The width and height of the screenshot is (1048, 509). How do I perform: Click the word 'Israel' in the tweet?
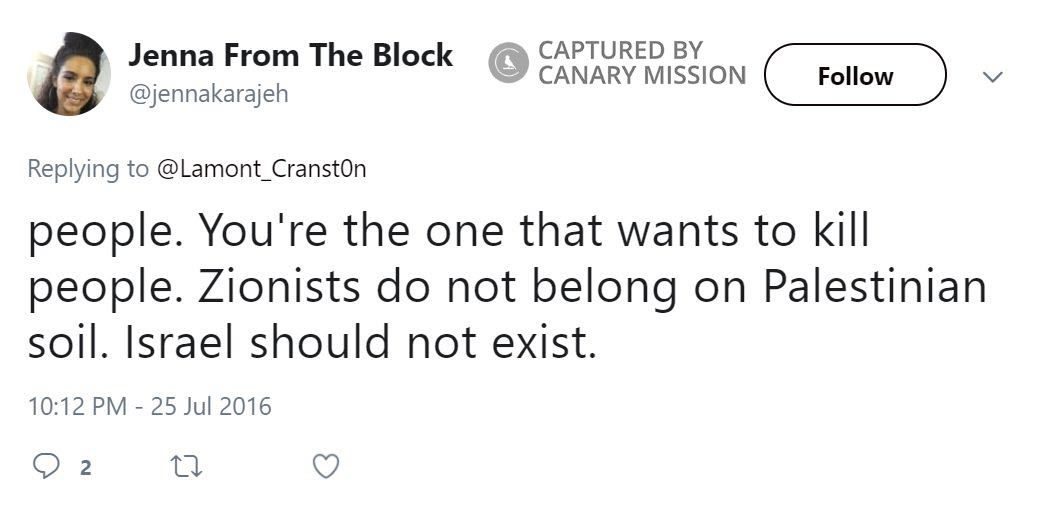(181, 343)
